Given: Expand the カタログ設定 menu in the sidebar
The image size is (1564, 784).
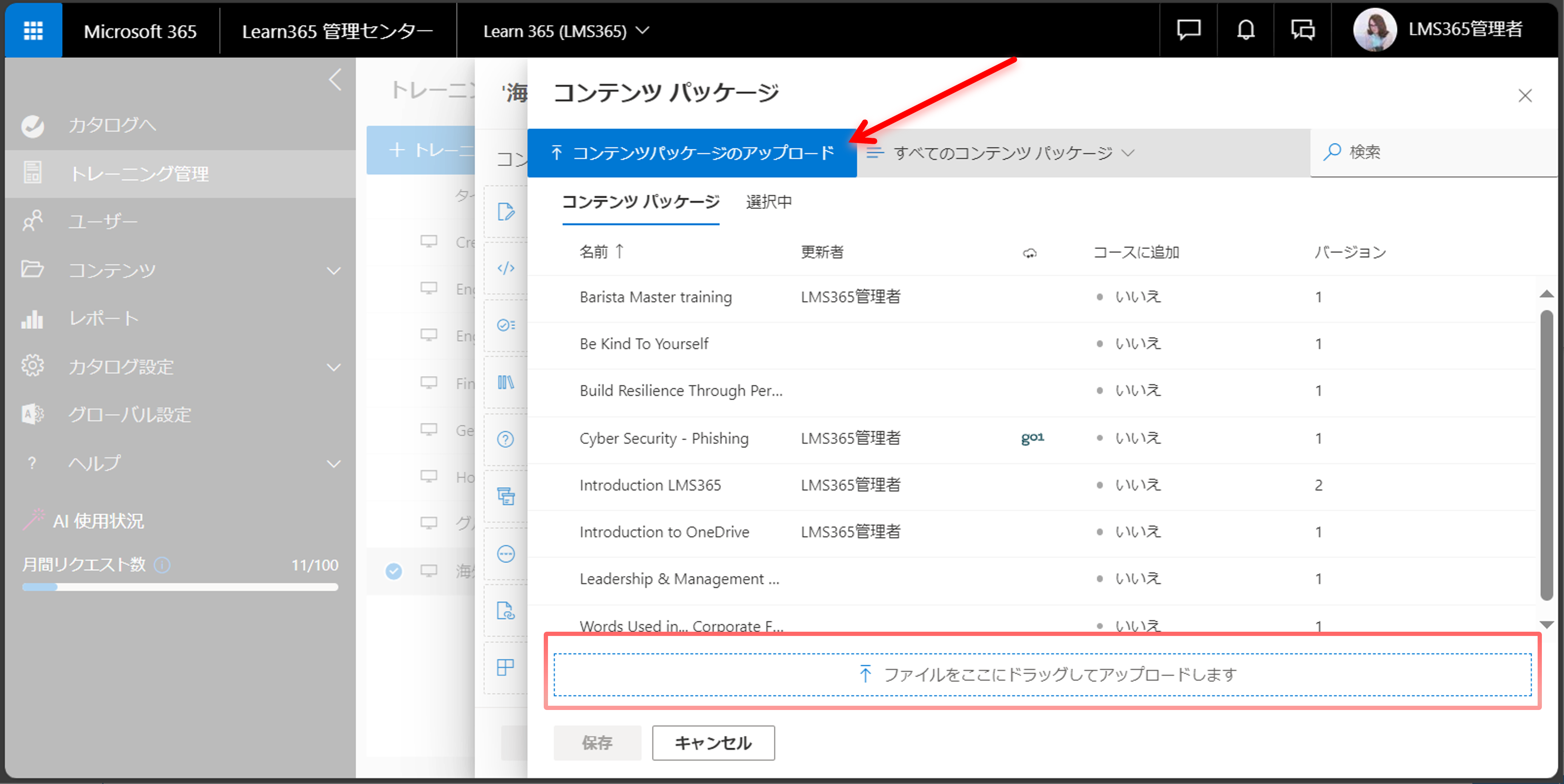Looking at the screenshot, I should coord(333,367).
